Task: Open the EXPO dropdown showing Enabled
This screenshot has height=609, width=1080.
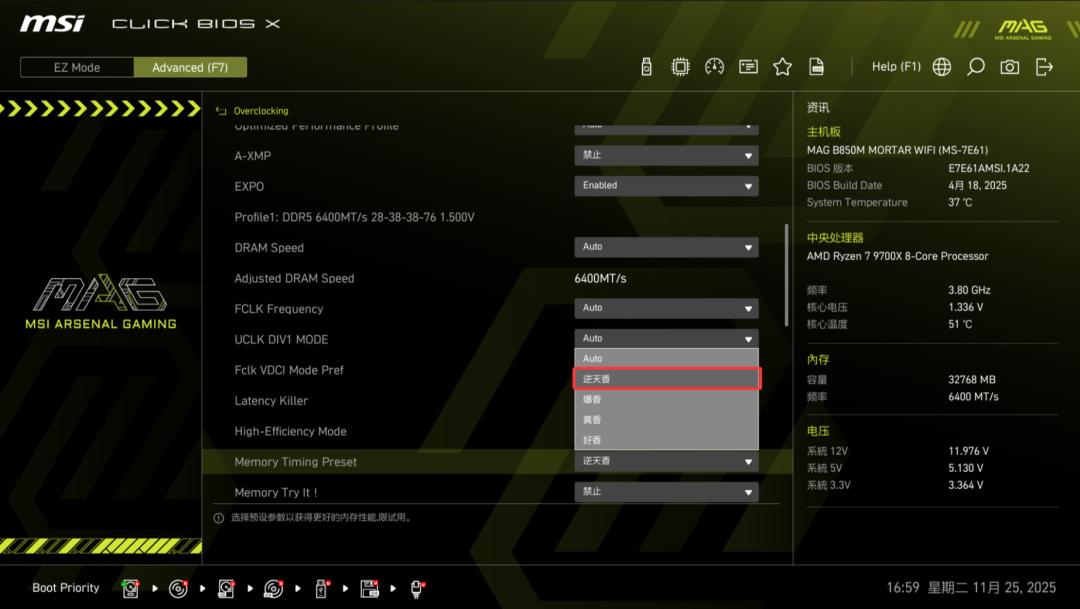Action: [666, 185]
